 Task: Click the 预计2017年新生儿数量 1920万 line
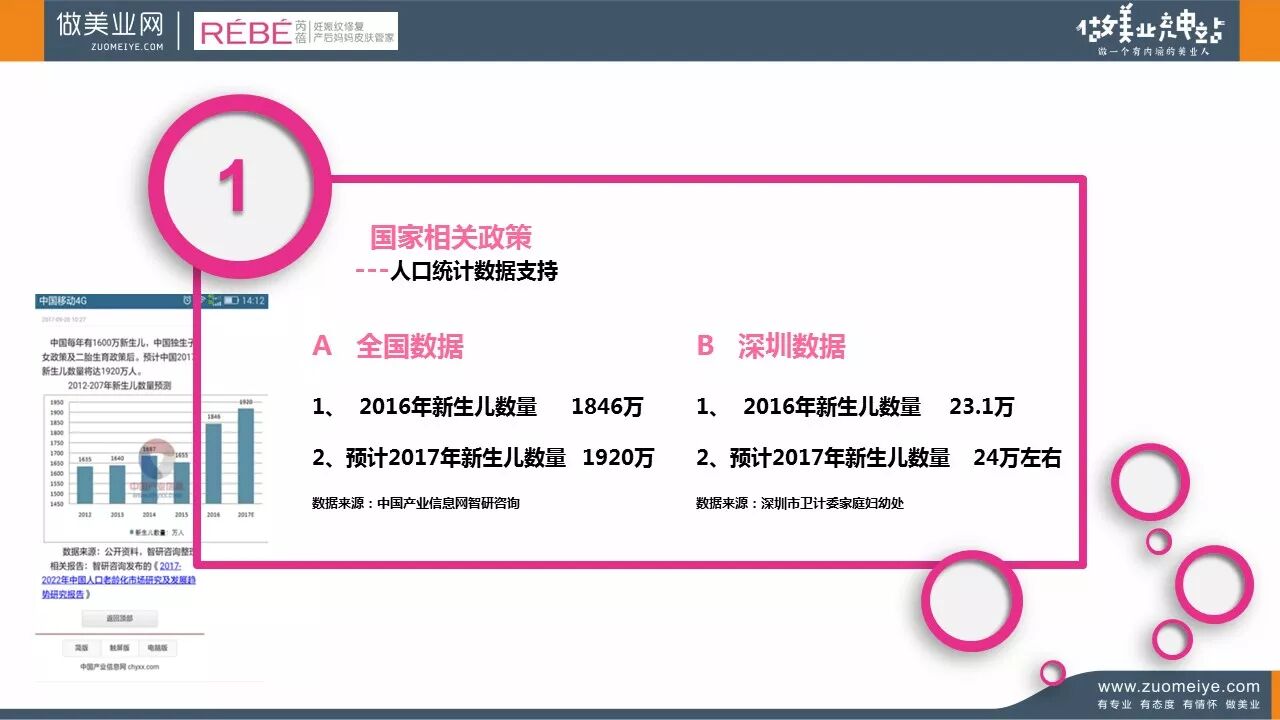483,458
